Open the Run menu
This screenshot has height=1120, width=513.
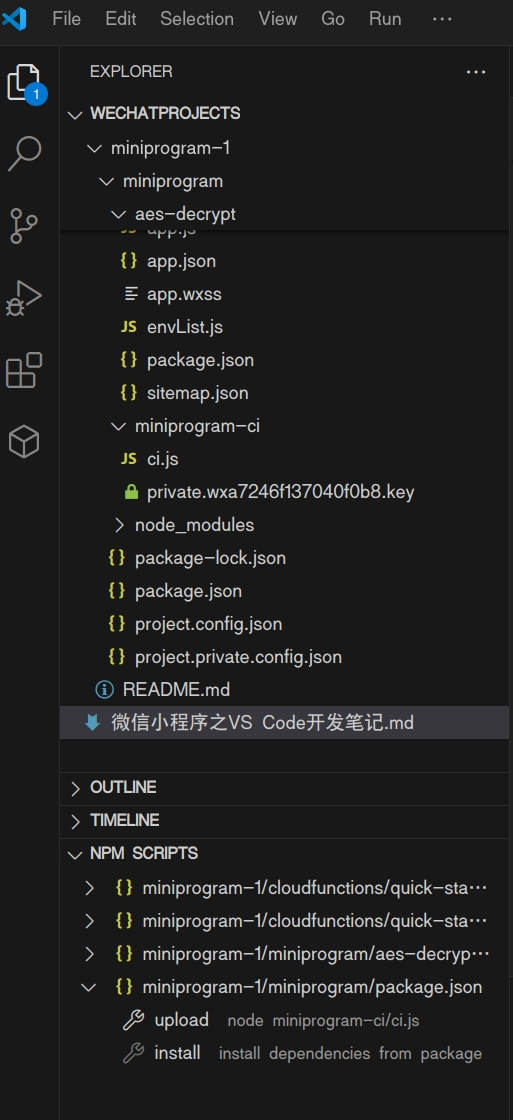(x=385, y=19)
